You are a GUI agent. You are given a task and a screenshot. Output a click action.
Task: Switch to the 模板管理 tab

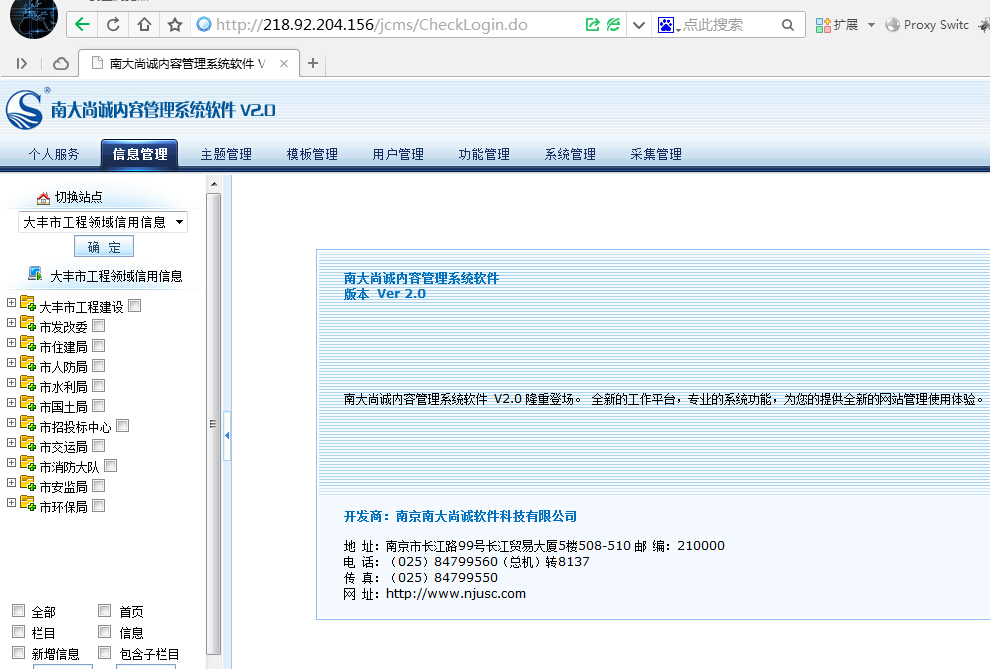tap(312, 155)
